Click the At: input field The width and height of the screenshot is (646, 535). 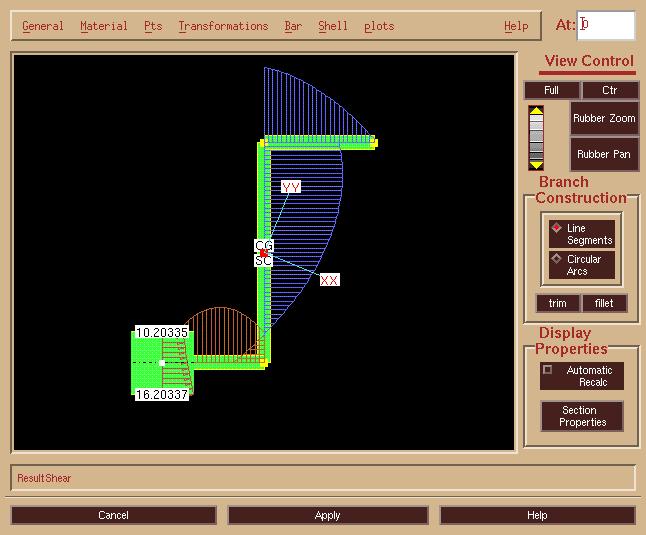pos(607,25)
